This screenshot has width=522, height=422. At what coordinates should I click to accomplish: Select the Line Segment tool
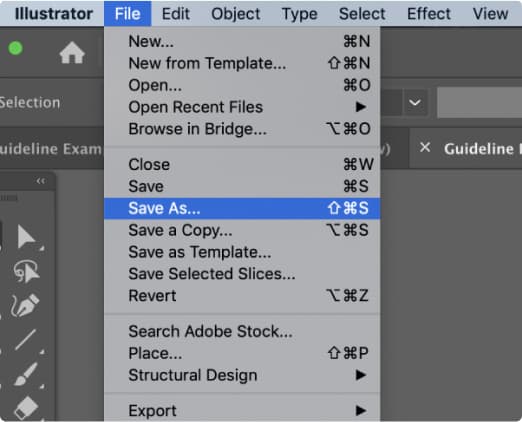point(26,340)
